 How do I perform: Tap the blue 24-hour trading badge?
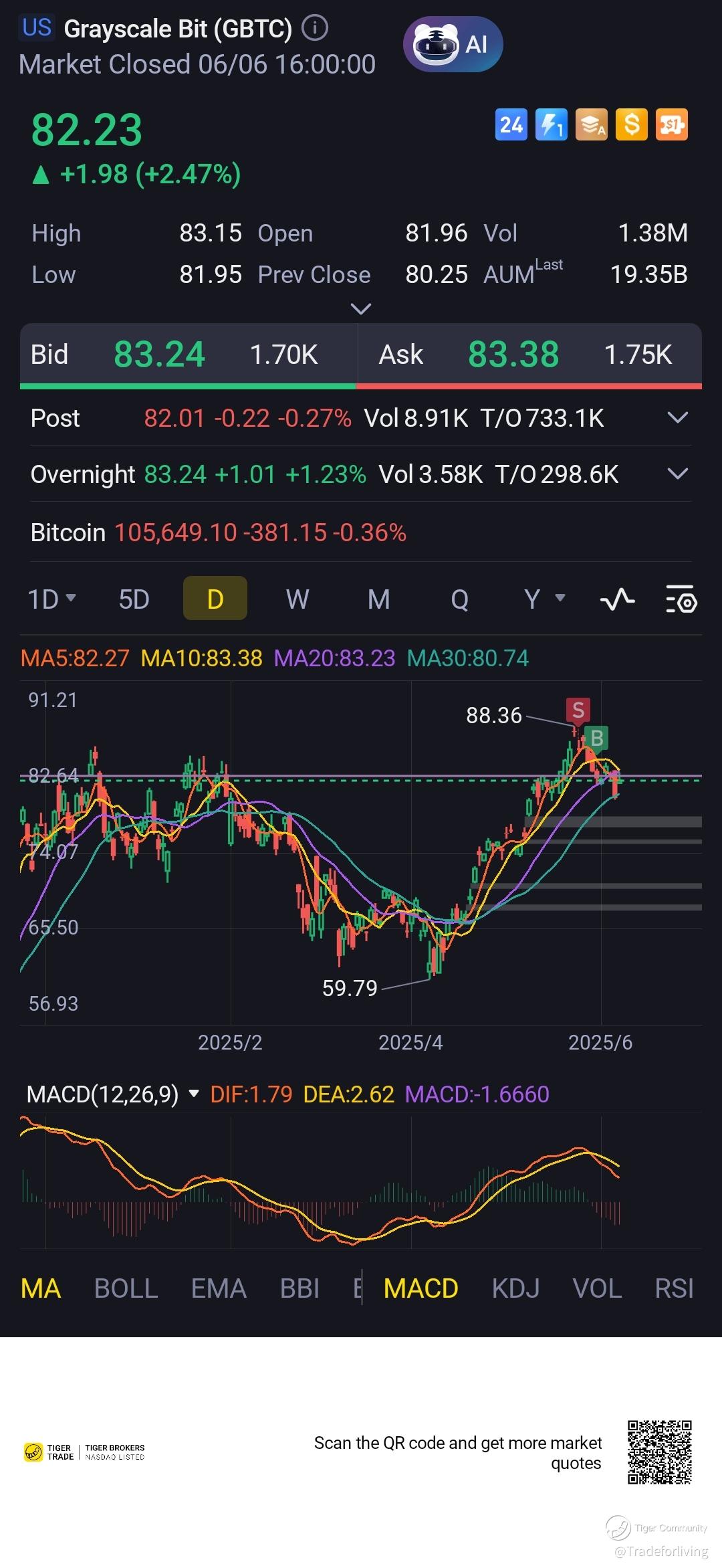(511, 124)
